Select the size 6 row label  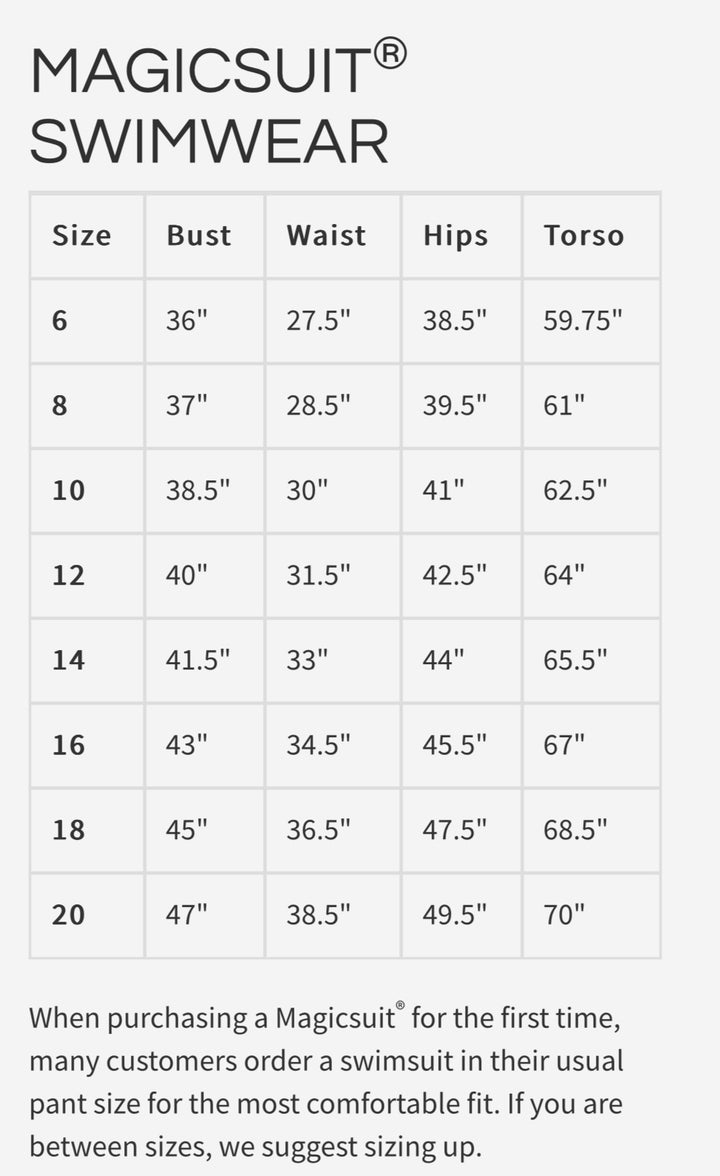click(61, 321)
